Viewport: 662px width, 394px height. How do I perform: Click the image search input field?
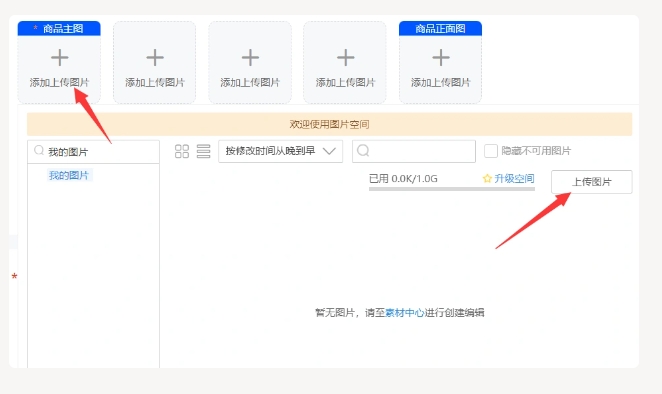414,151
